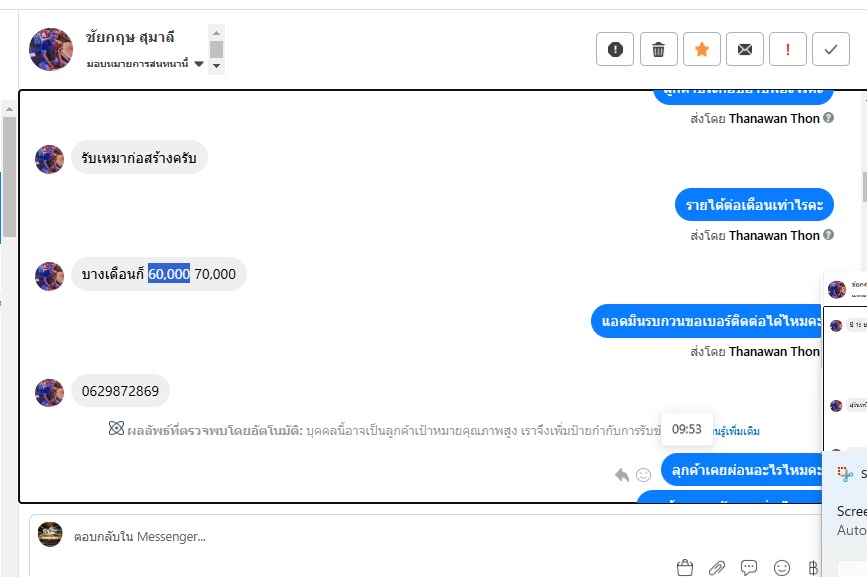Attach a file with paperclip icon
The image size is (867, 577).
coord(717,568)
